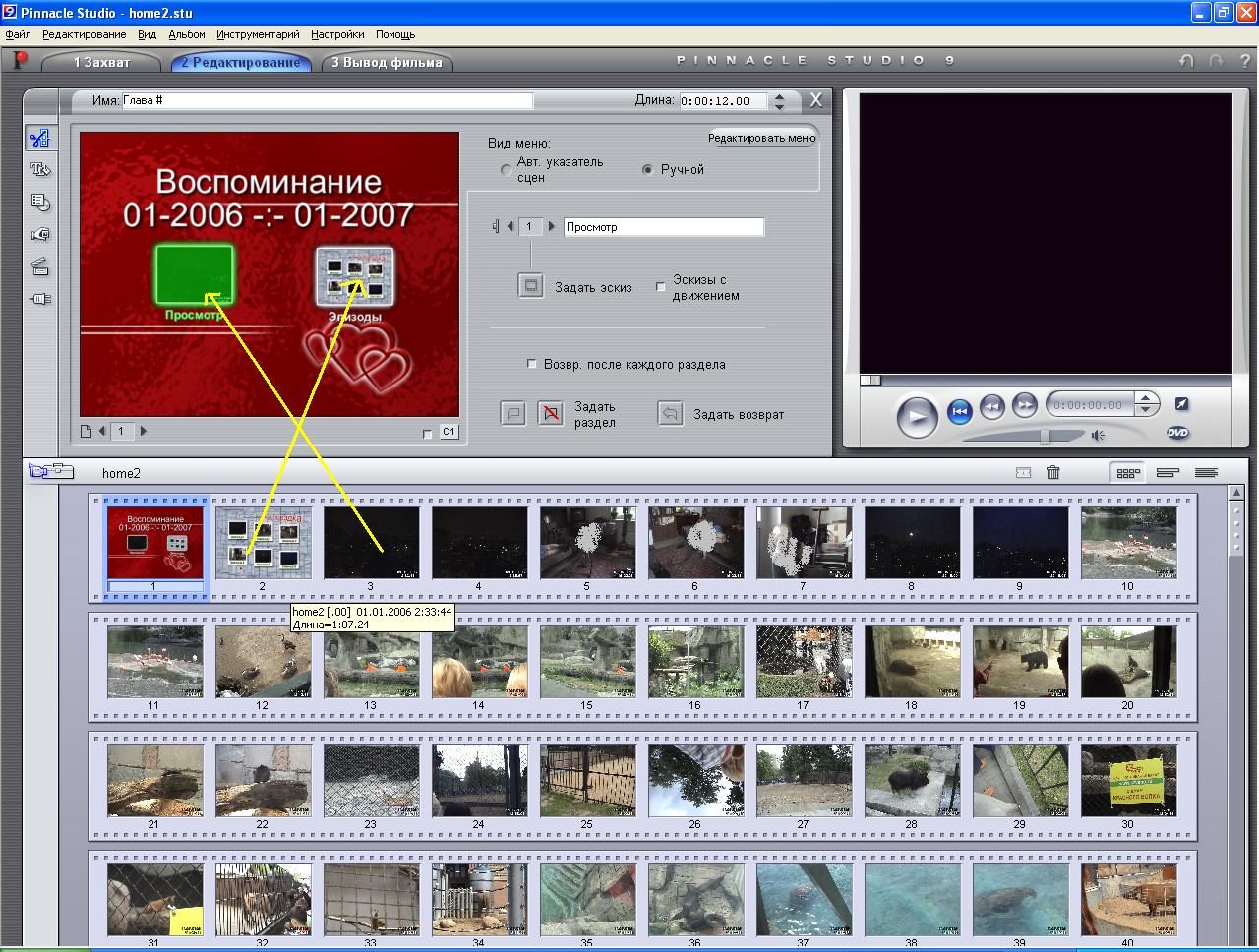
Task: Step player timecode up
Action: tap(1146, 399)
